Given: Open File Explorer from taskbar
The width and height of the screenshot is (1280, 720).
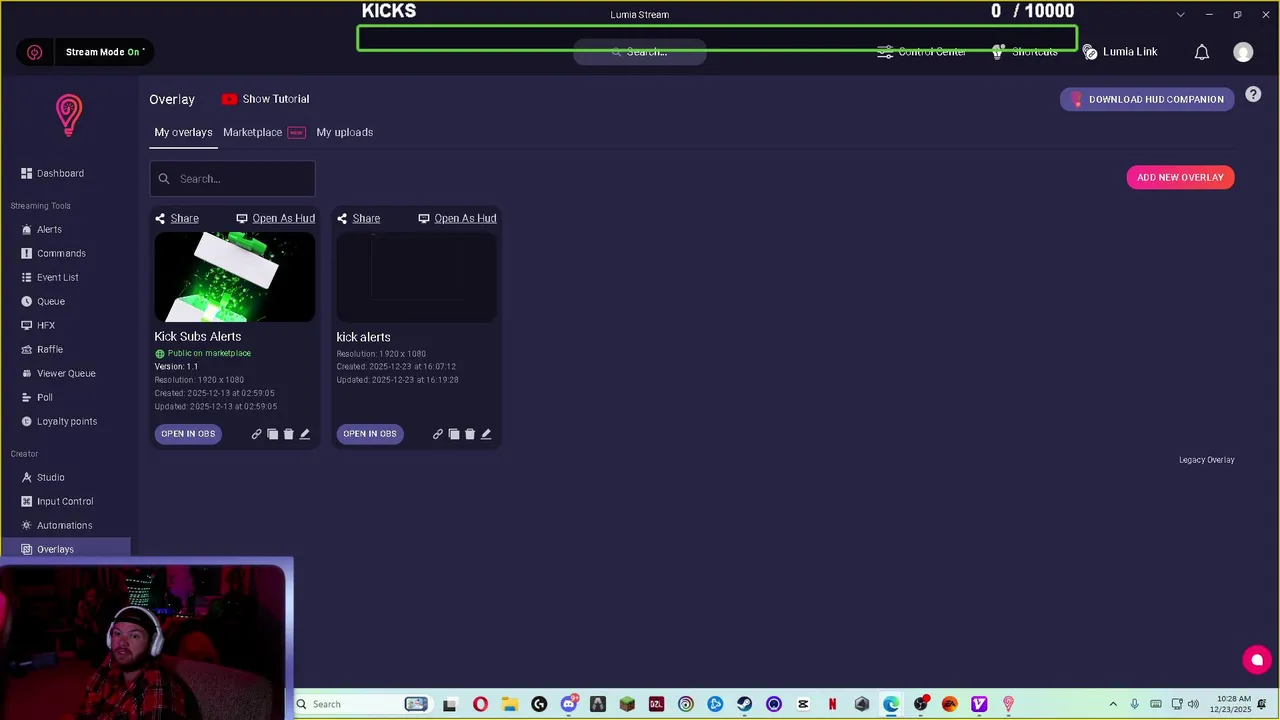Looking at the screenshot, I should click(x=509, y=704).
